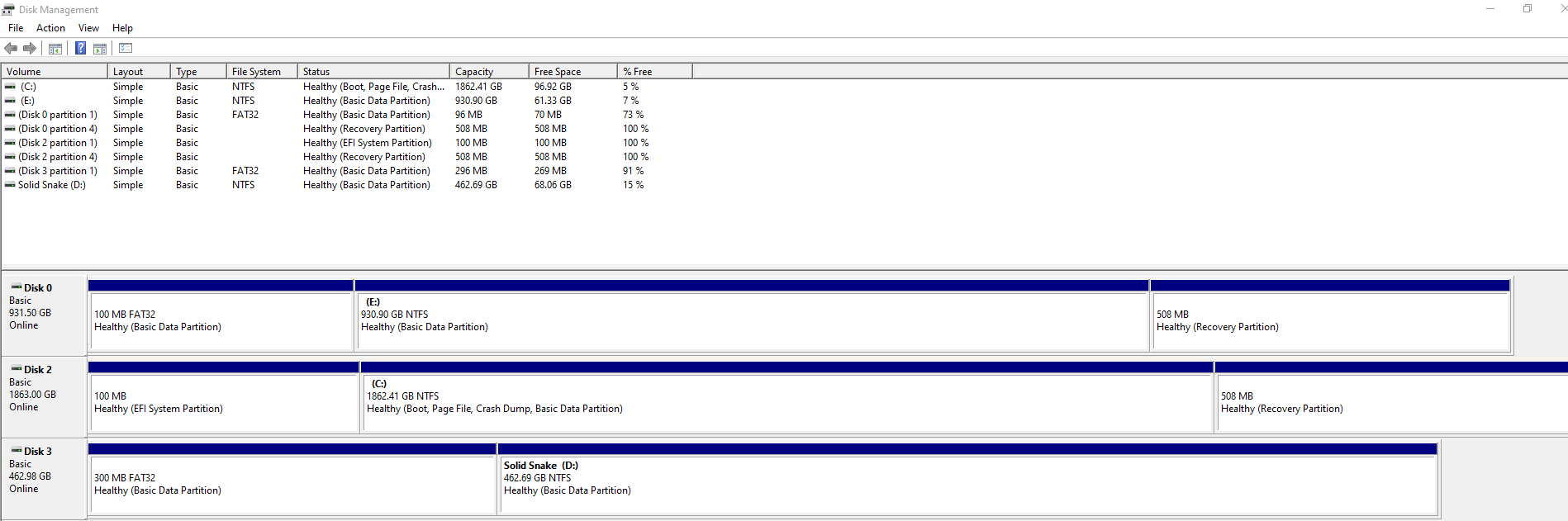Select the (E:) row in the volume list
This screenshot has width=1568, height=521.
click(x=347, y=101)
